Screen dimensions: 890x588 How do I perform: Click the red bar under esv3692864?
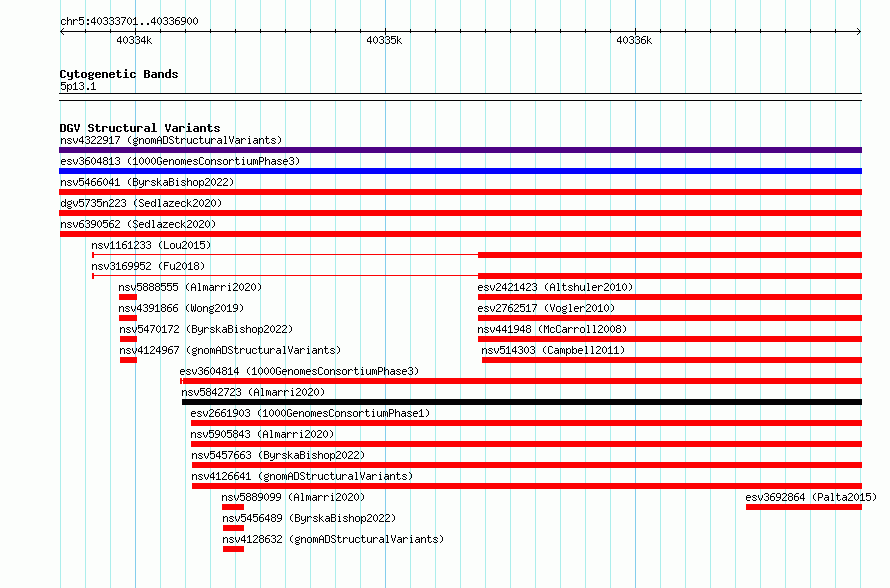[x=804, y=507]
